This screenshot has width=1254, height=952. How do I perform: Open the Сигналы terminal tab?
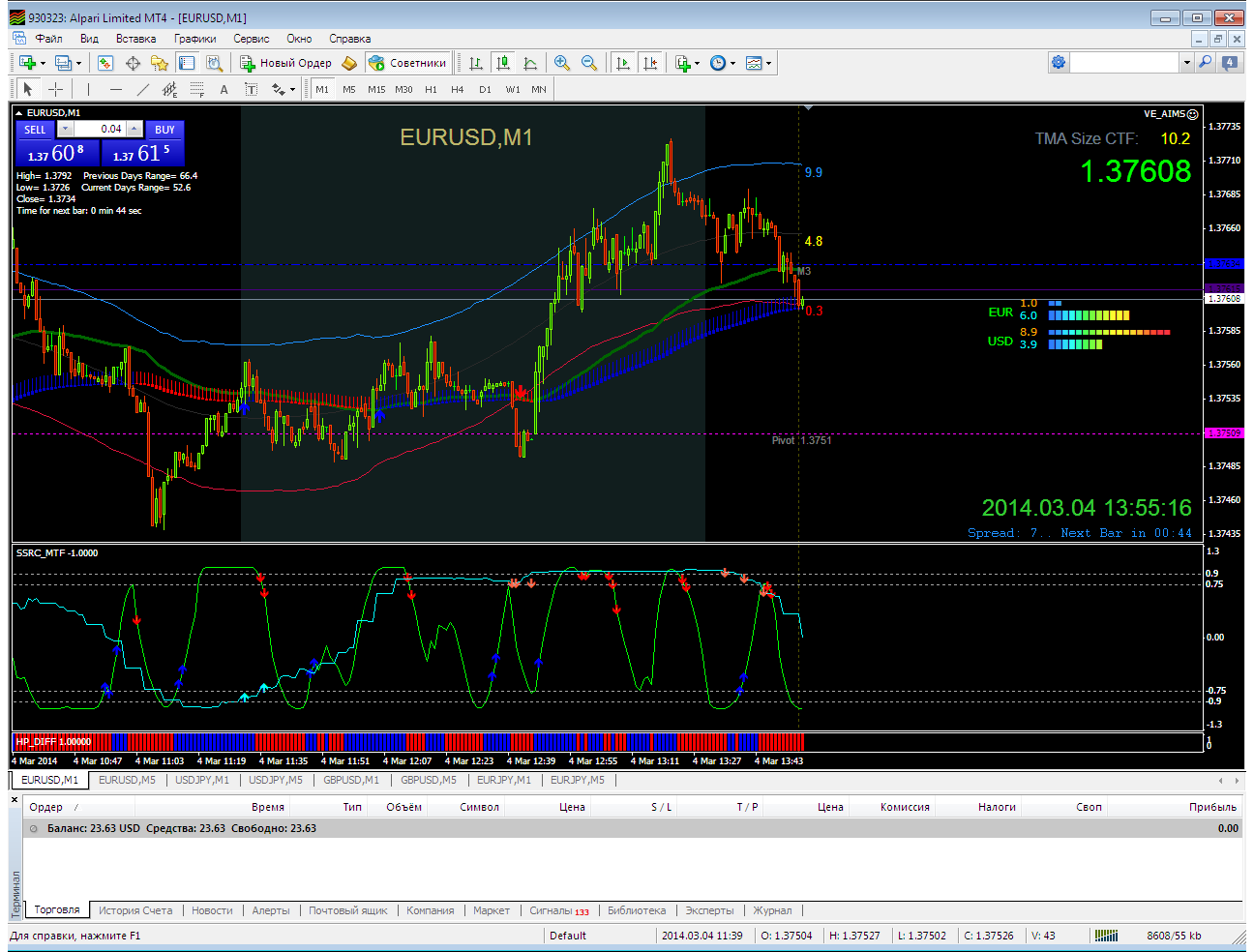pyautogui.click(x=558, y=910)
